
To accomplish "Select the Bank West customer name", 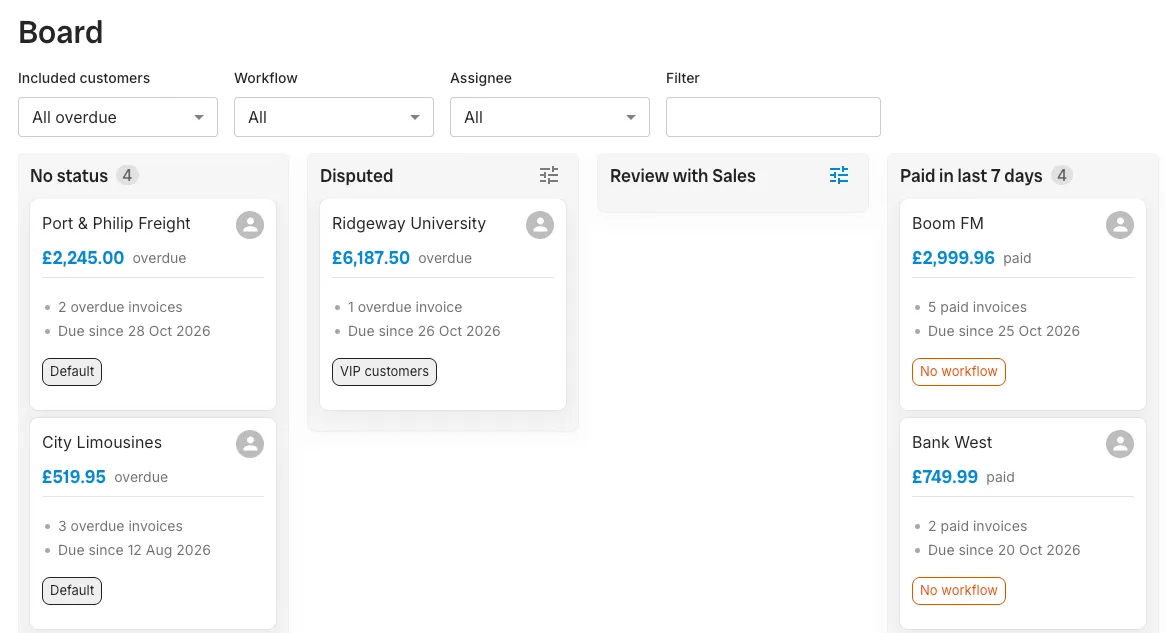I will point(952,442).
